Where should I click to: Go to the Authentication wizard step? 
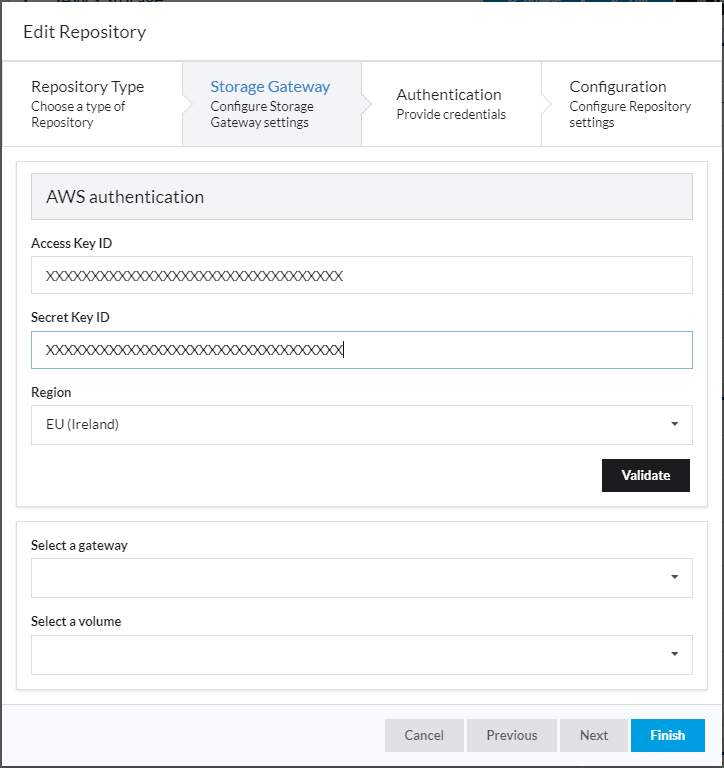pos(450,104)
